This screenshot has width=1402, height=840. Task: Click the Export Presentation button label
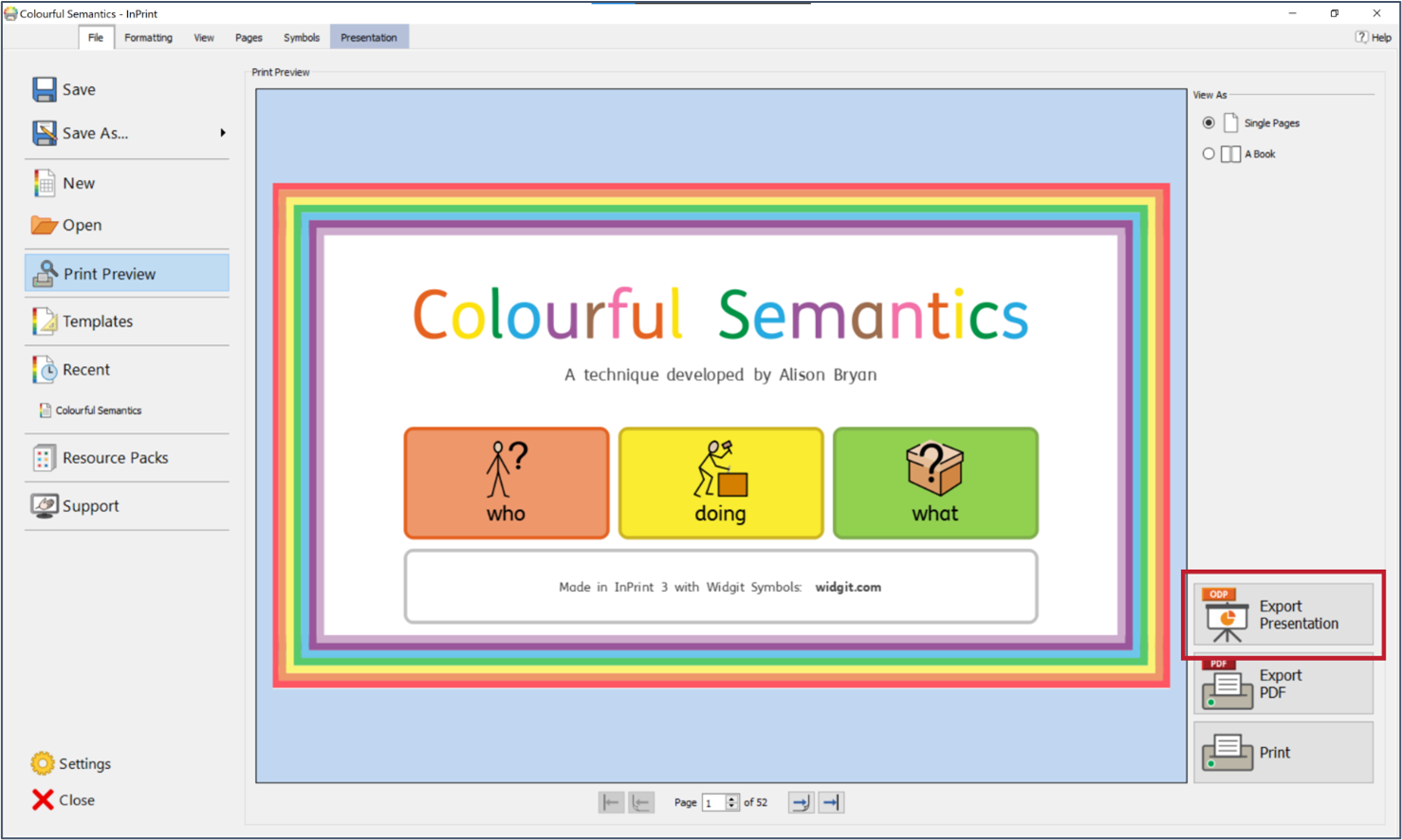pos(1299,615)
